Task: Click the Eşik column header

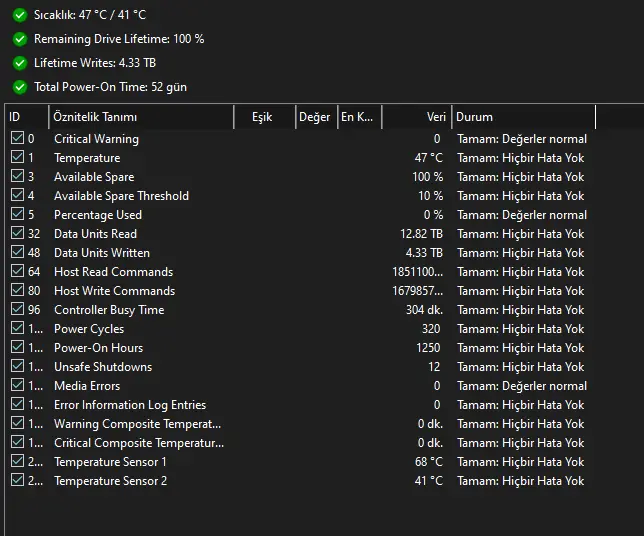Action: (265, 117)
